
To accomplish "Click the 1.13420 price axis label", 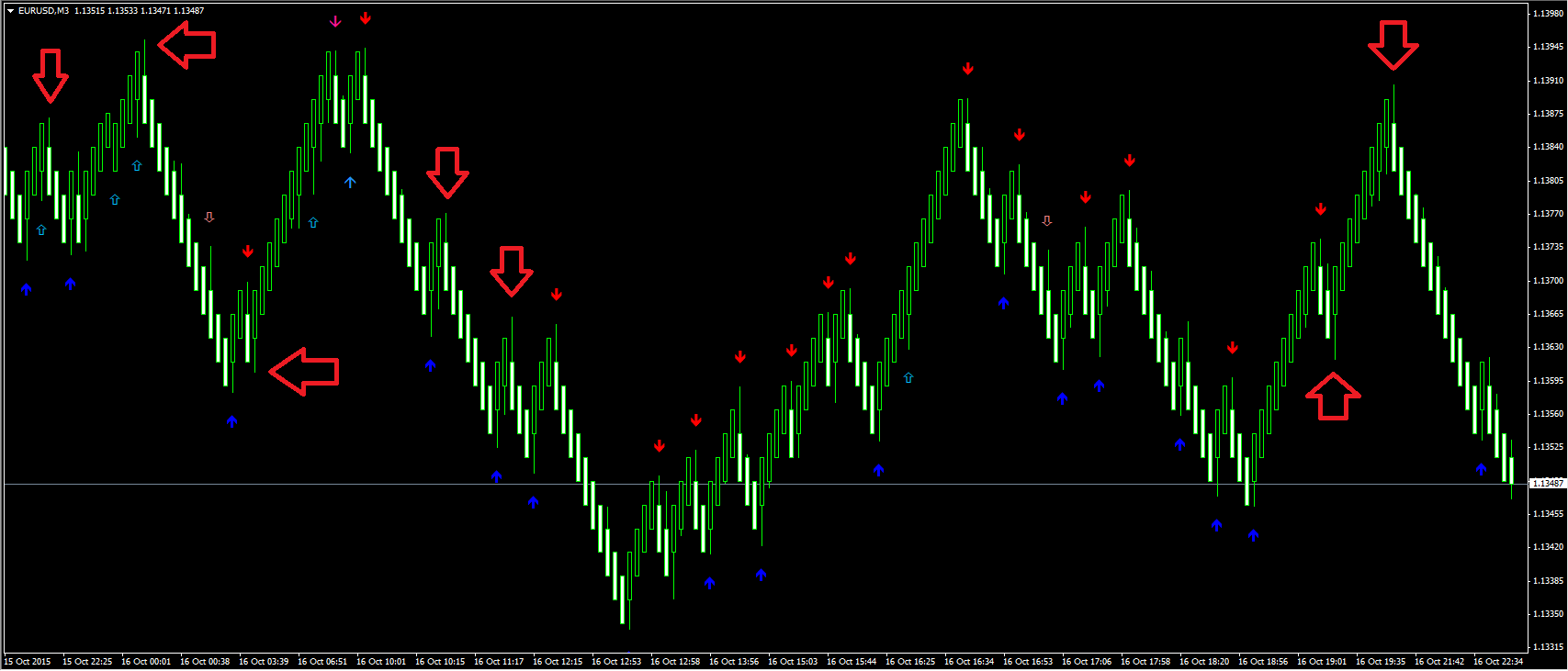I will click(x=1548, y=547).
